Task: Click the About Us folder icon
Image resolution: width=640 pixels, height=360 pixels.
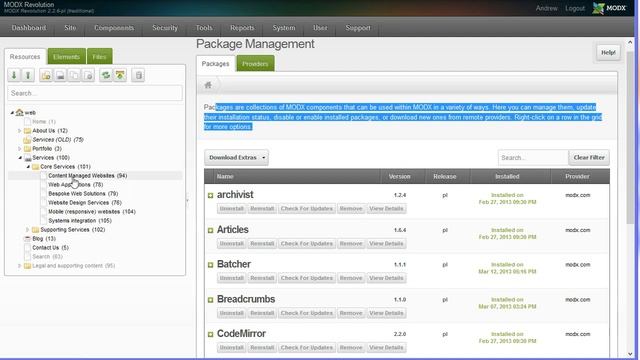Action: (27, 131)
